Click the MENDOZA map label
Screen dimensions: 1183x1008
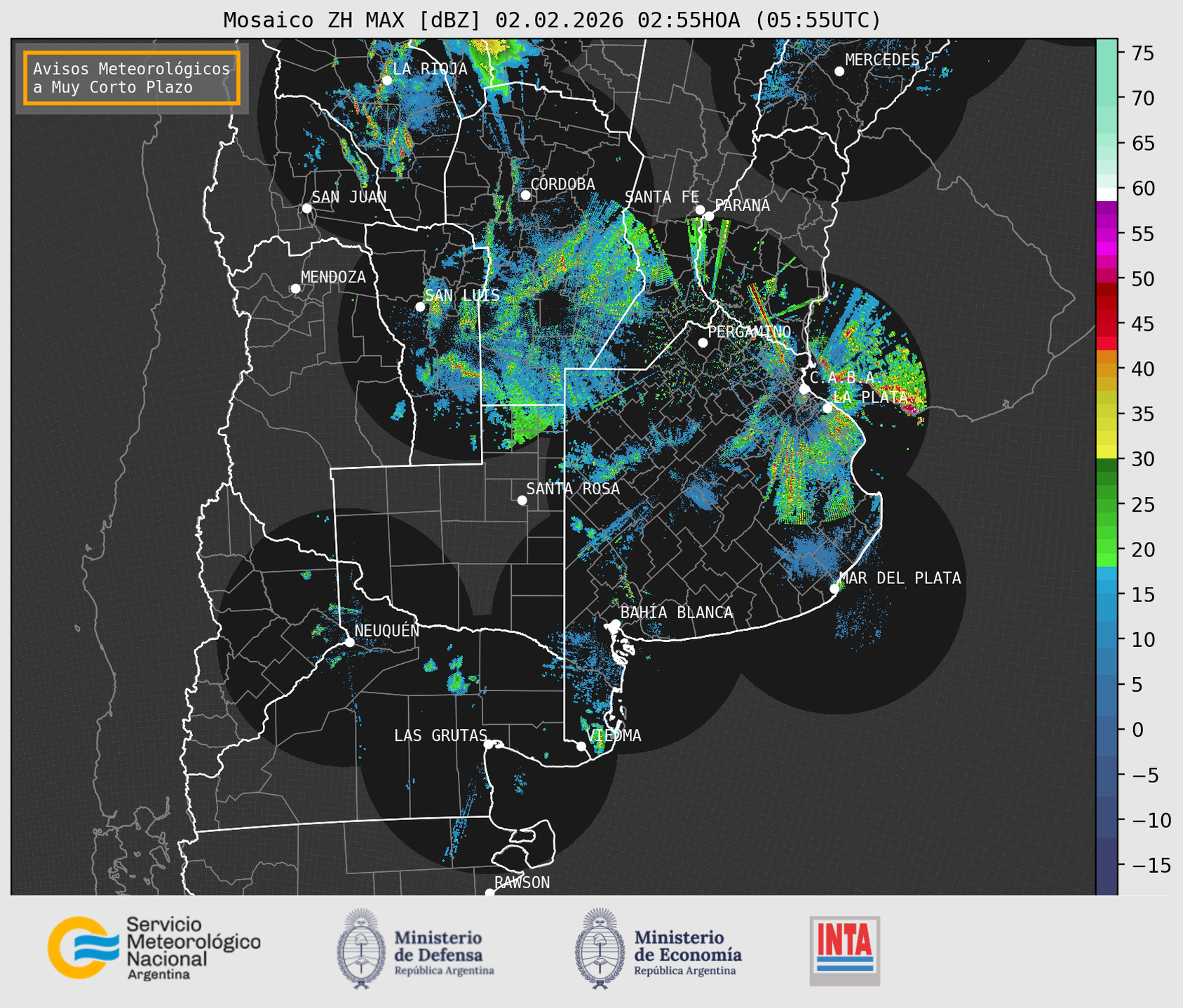pyautogui.click(x=333, y=277)
